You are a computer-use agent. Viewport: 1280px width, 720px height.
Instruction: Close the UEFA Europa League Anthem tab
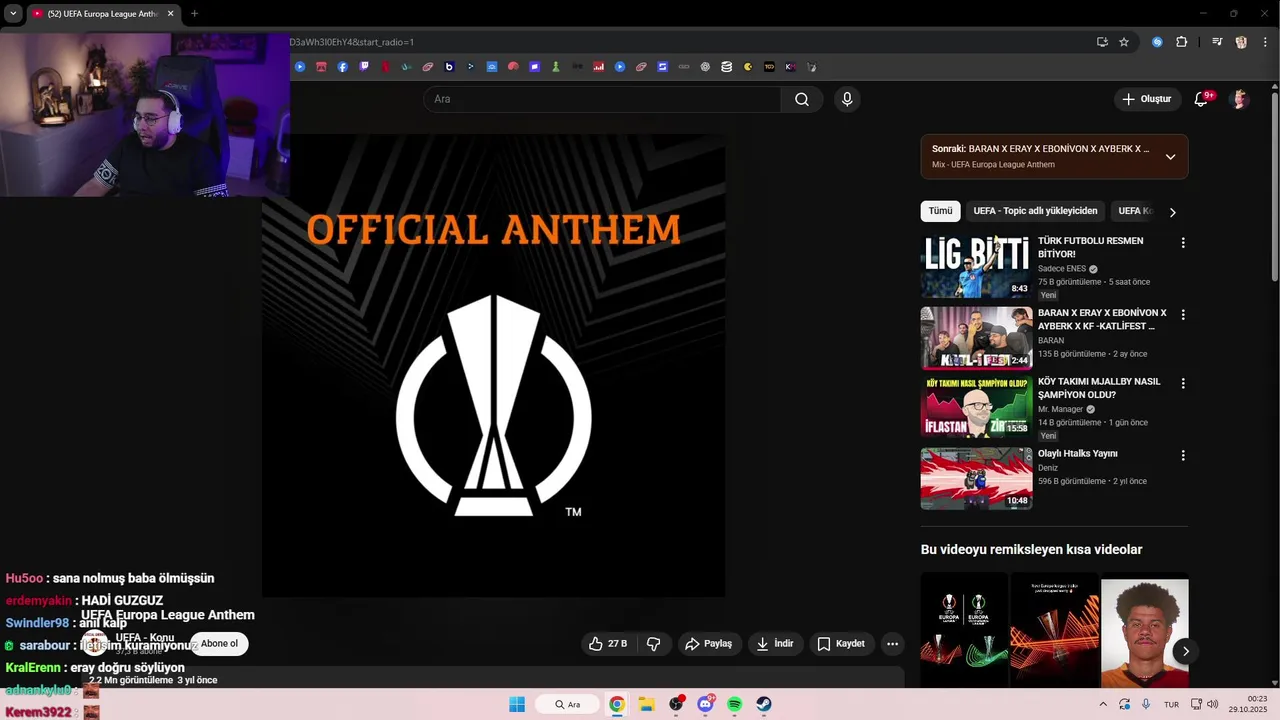tap(170, 14)
